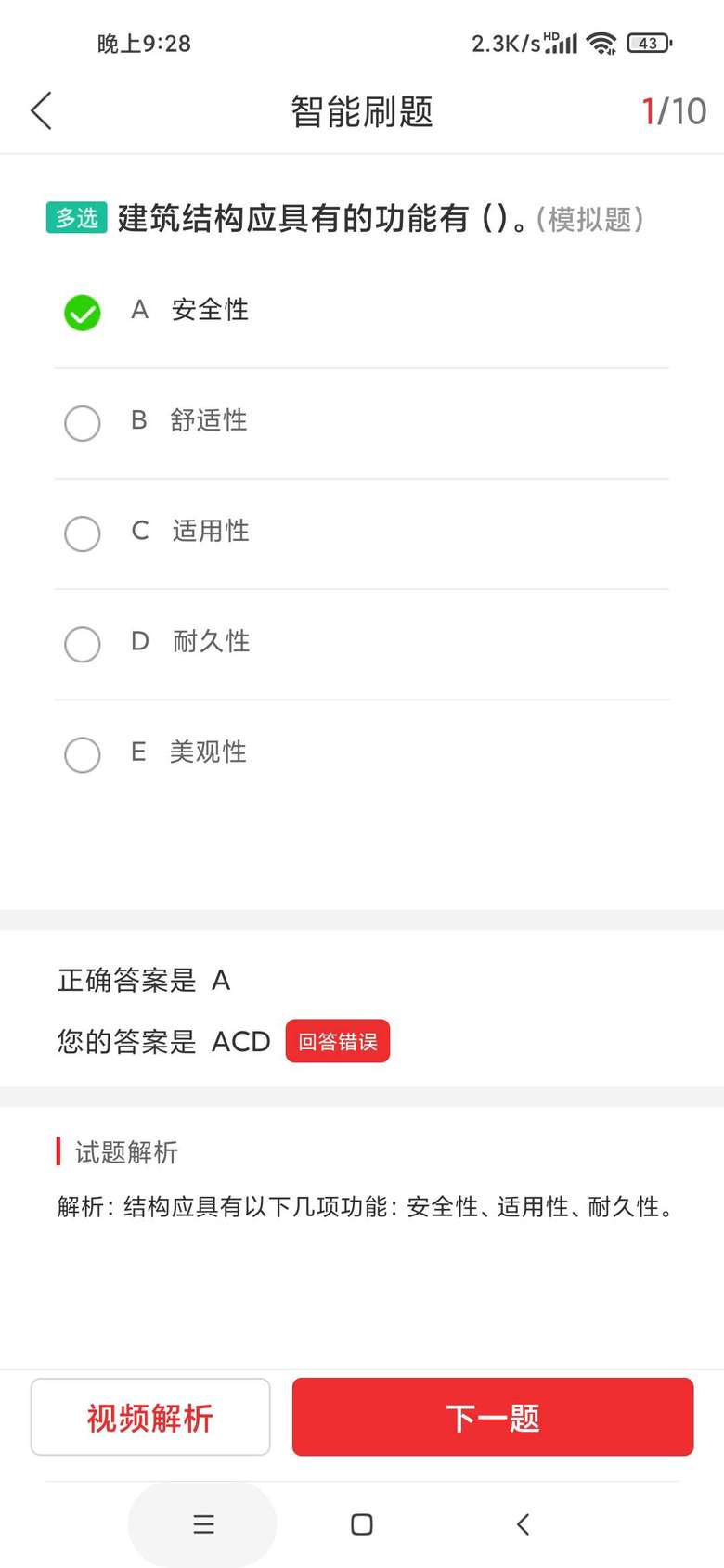Open 视频解析 video explanation
Screen dimensions: 724x1568
pyautogui.click(x=150, y=1417)
